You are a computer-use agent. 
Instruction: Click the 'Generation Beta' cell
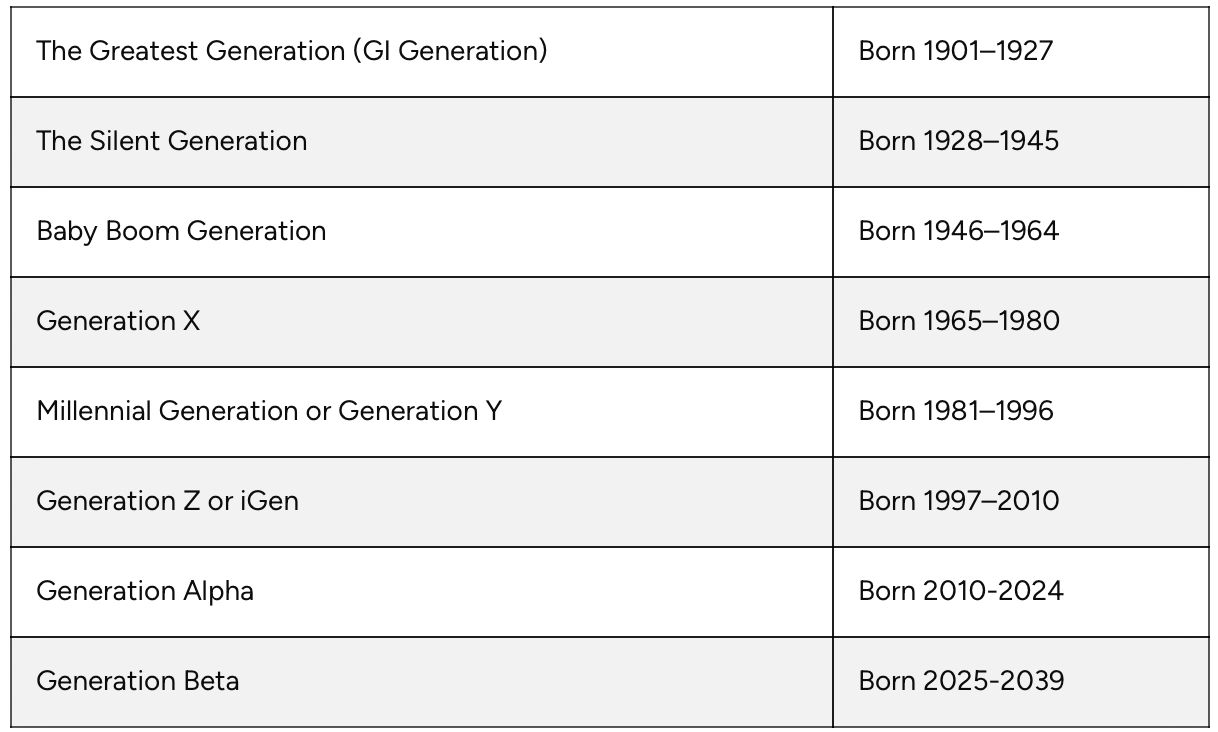[138, 681]
